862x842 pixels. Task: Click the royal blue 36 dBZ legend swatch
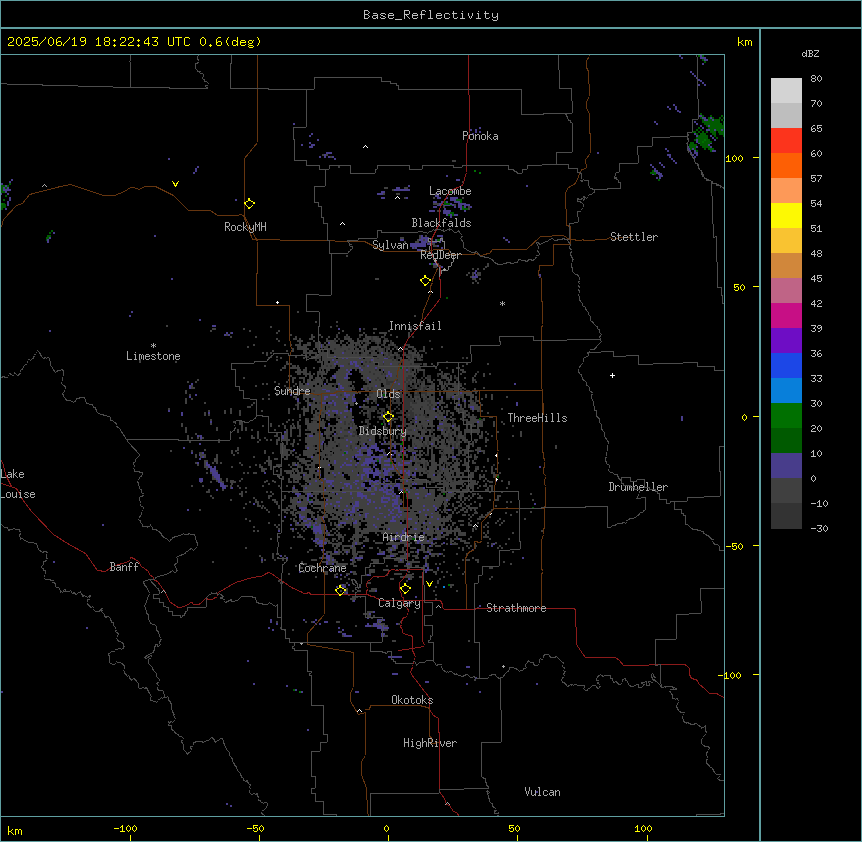pyautogui.click(x=786, y=365)
